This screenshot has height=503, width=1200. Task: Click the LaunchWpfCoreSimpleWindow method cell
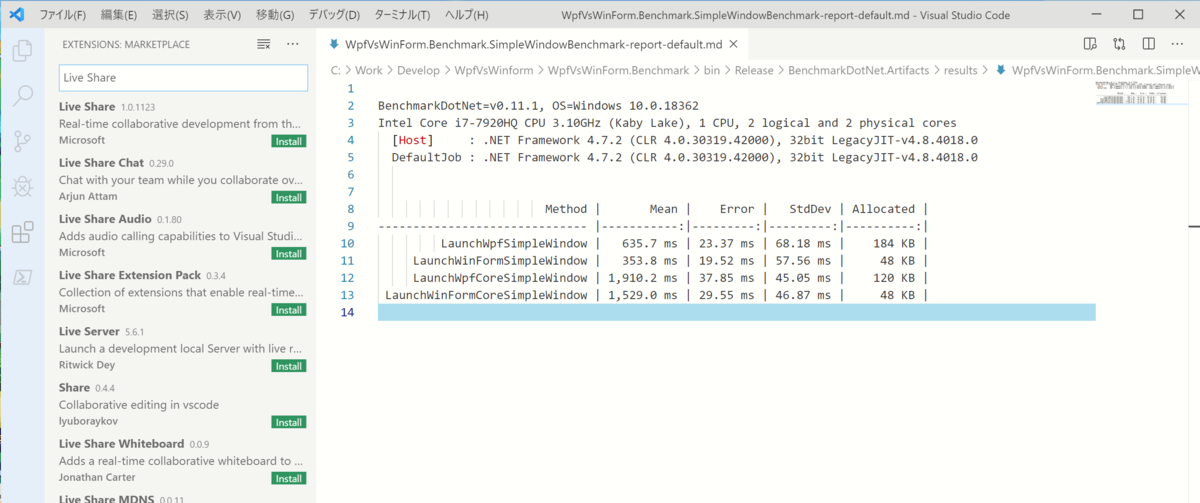pos(500,277)
